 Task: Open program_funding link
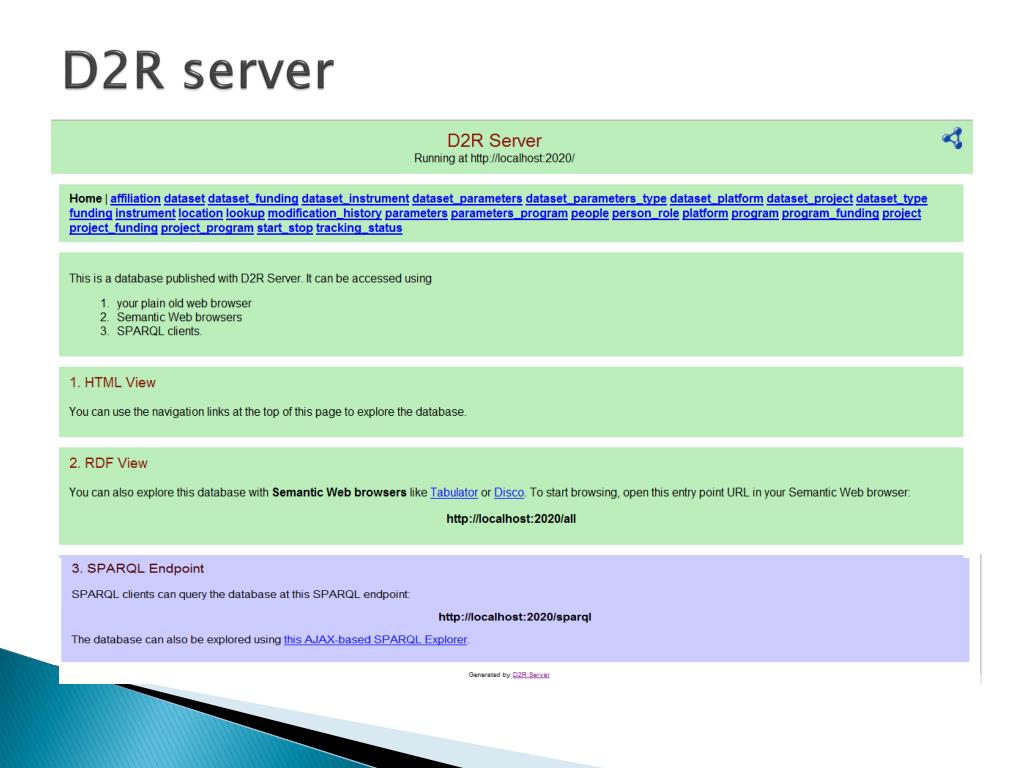[x=831, y=214]
